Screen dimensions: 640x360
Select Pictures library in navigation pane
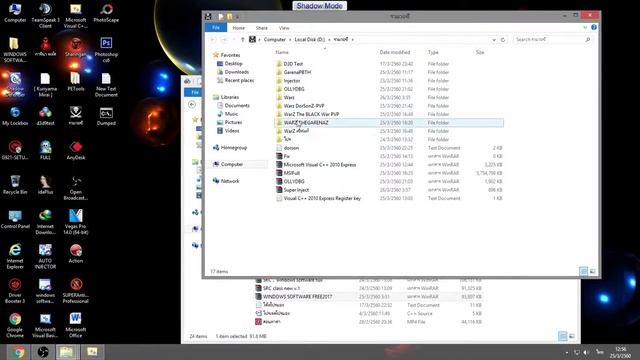[x=233, y=122]
